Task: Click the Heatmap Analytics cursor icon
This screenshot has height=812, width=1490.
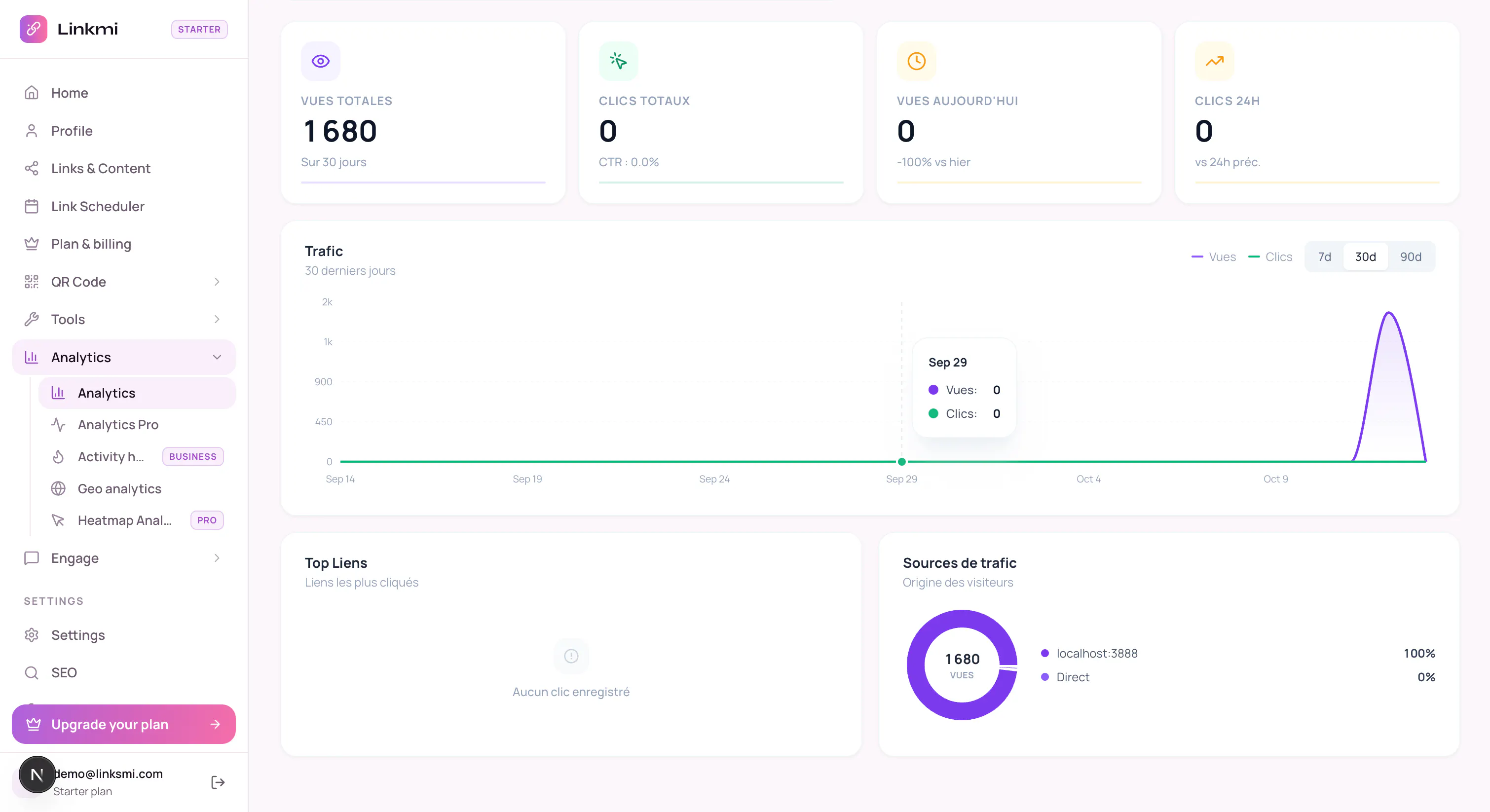Action: [x=58, y=520]
